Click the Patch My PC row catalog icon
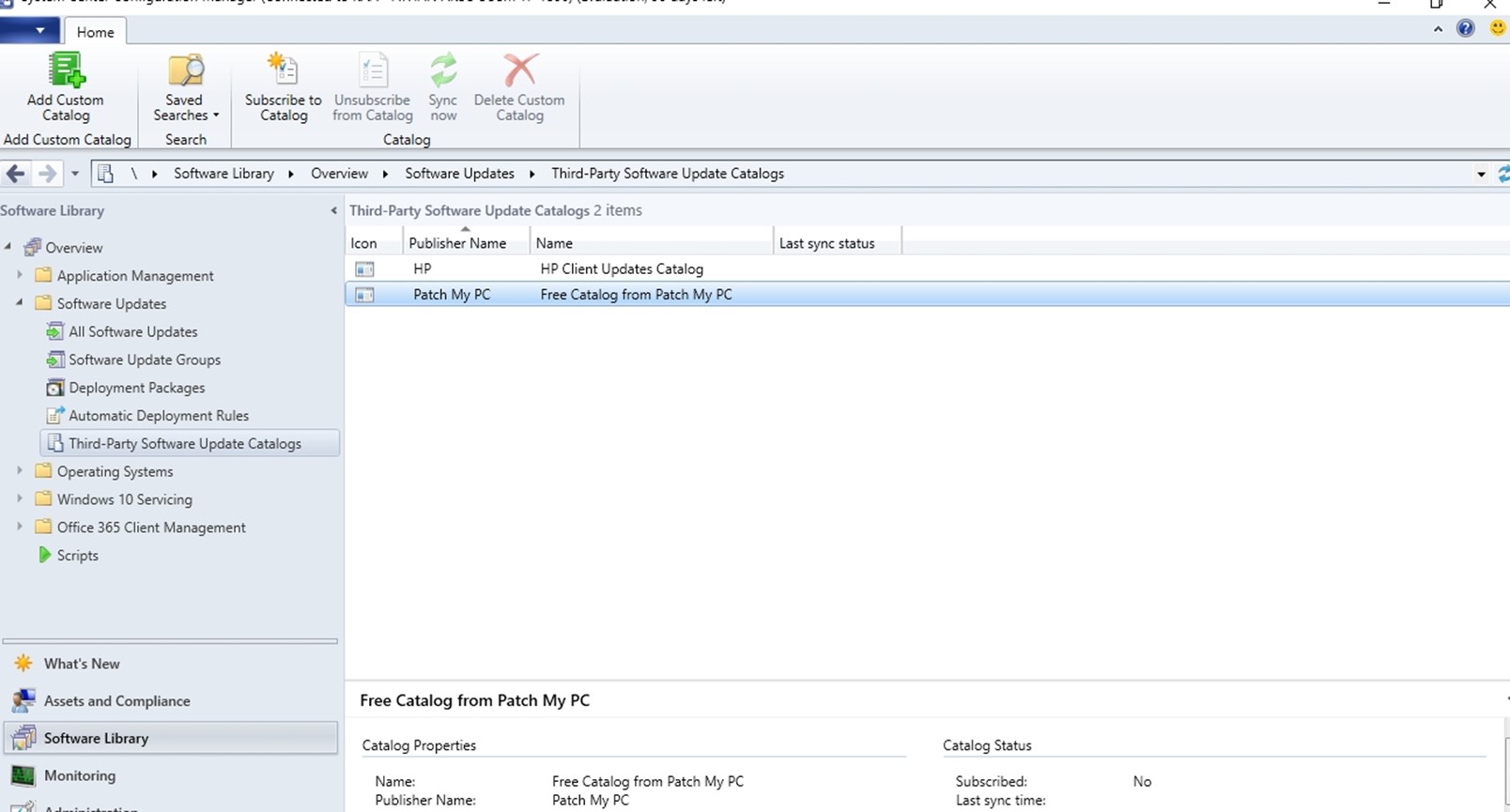 pos(364,295)
